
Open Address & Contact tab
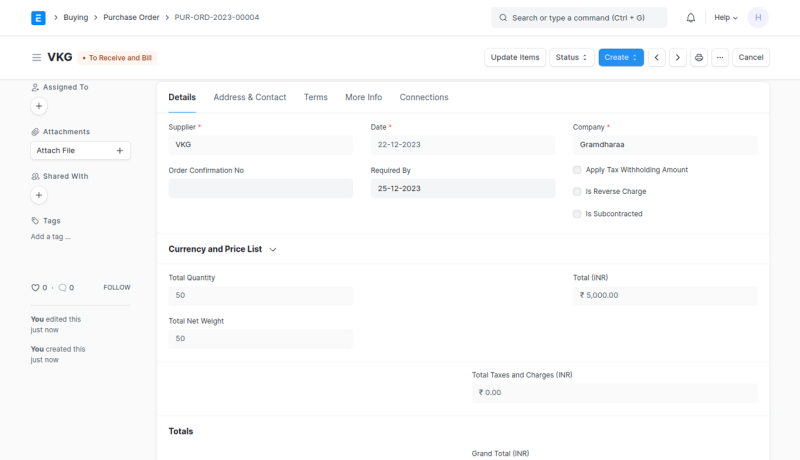coord(249,97)
